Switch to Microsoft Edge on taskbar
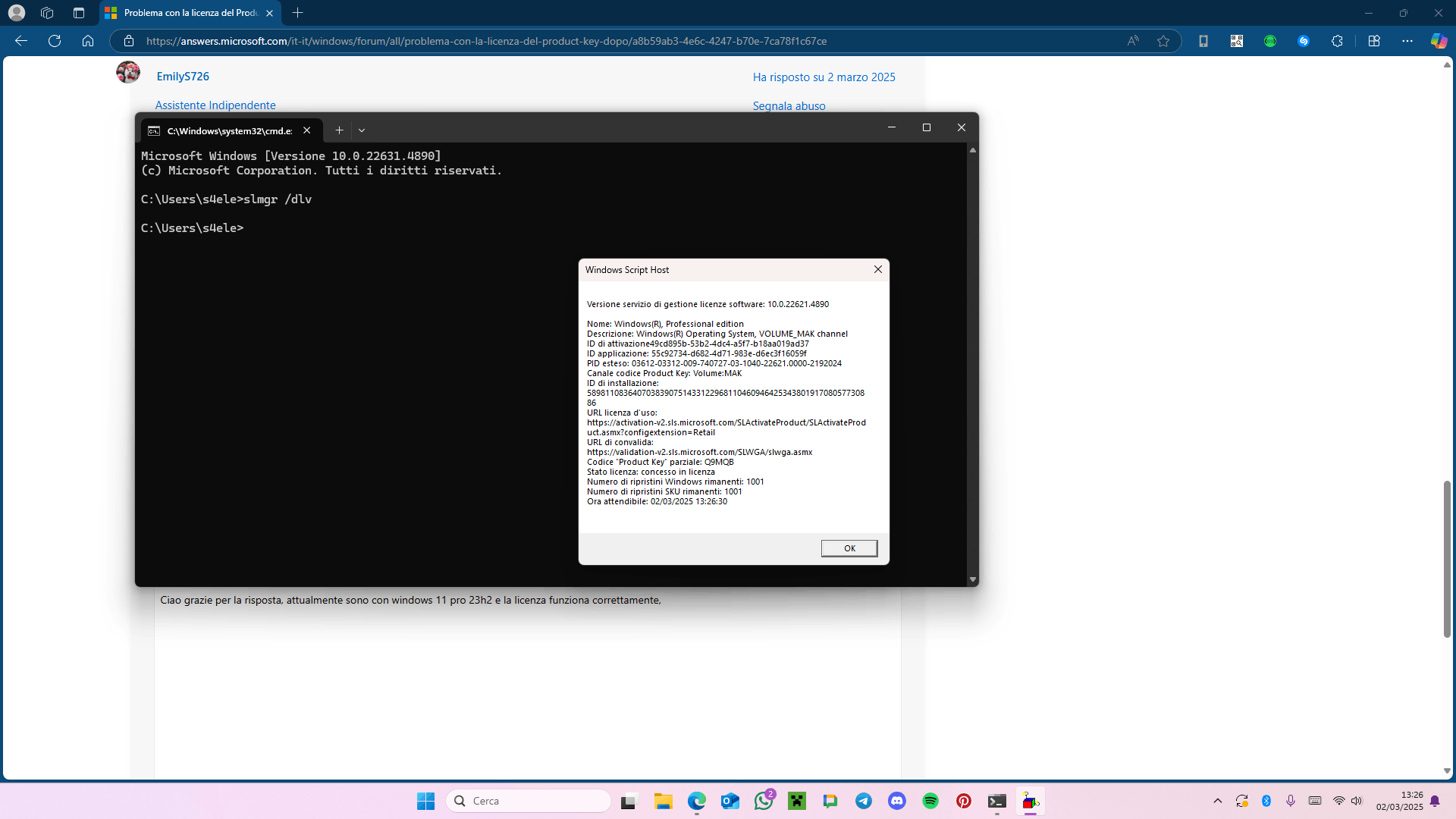This screenshot has width=1456, height=819. tap(697, 801)
